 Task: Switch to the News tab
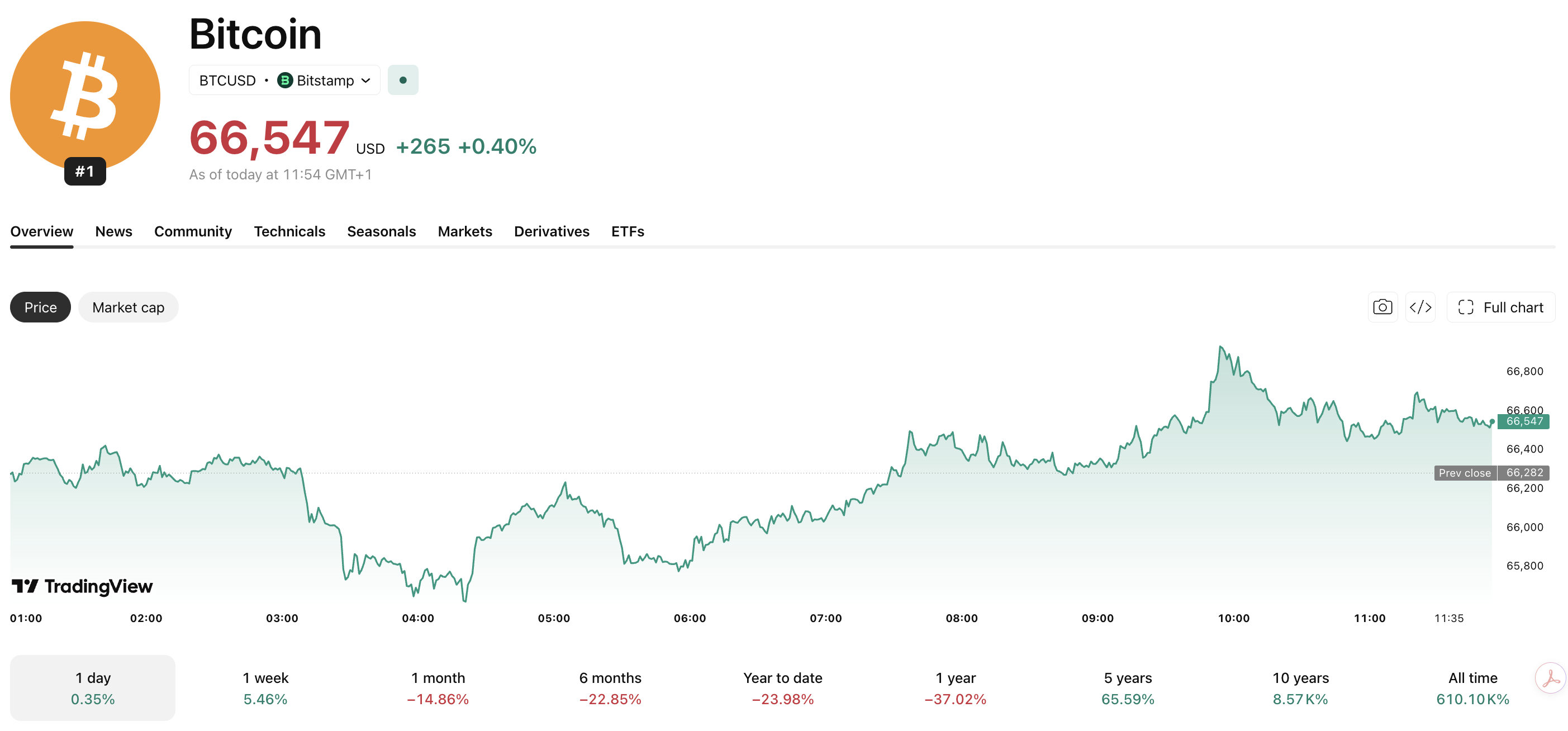pos(114,231)
